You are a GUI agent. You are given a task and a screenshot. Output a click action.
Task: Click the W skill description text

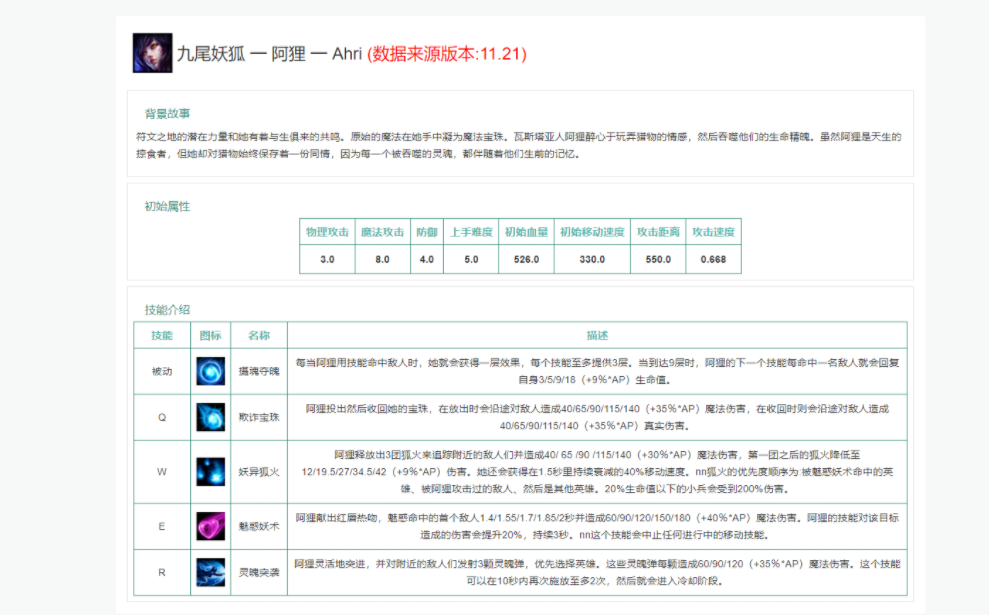[x=597, y=472]
